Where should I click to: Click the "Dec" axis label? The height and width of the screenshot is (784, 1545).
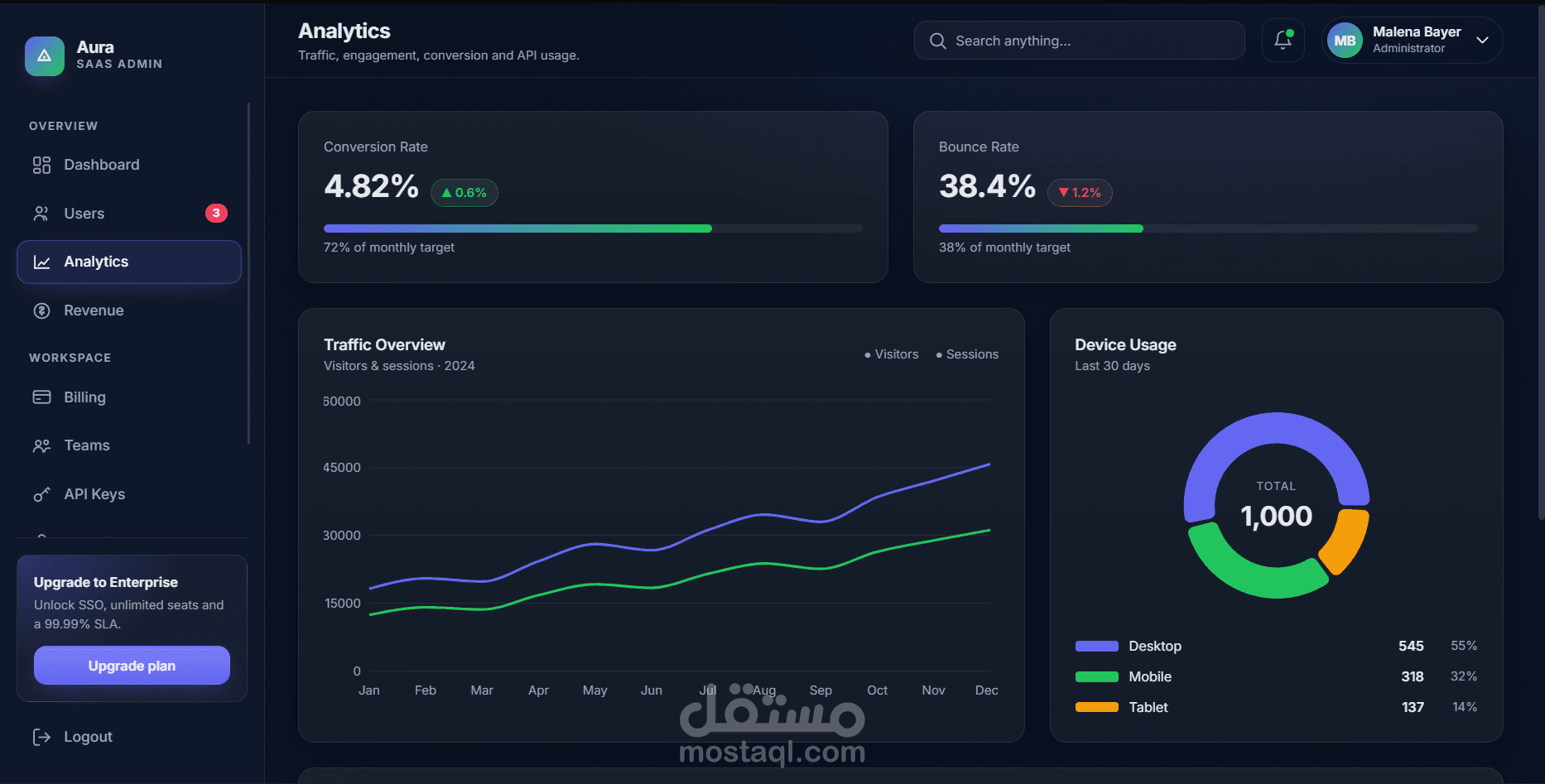click(x=986, y=690)
